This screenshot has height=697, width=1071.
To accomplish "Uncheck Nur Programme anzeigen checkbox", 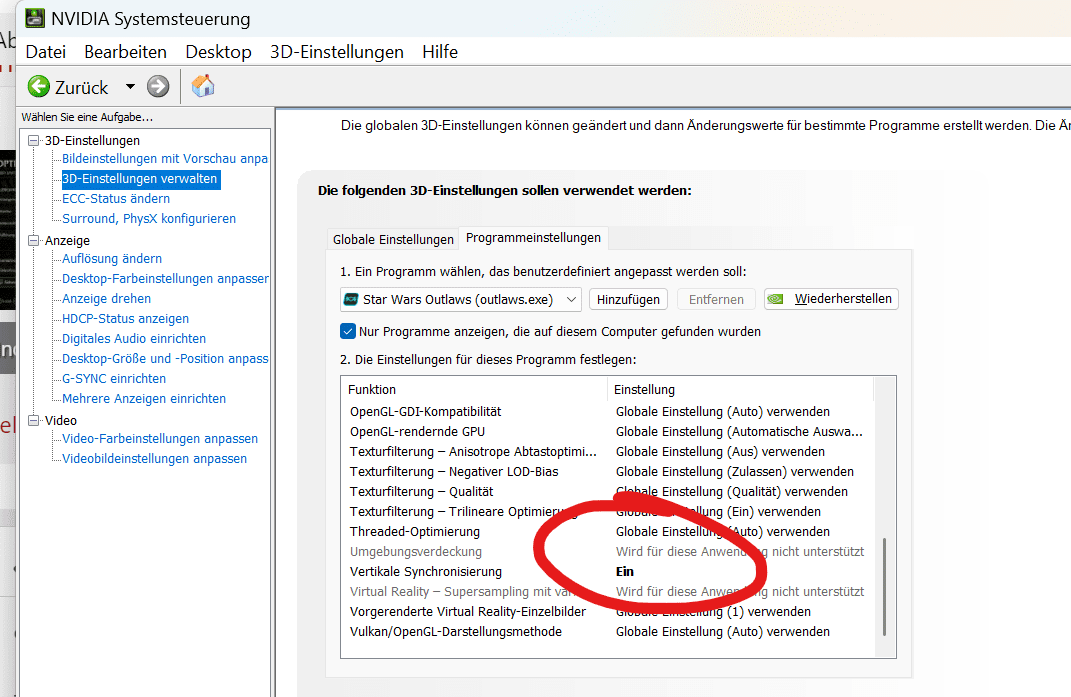I will (x=348, y=331).
